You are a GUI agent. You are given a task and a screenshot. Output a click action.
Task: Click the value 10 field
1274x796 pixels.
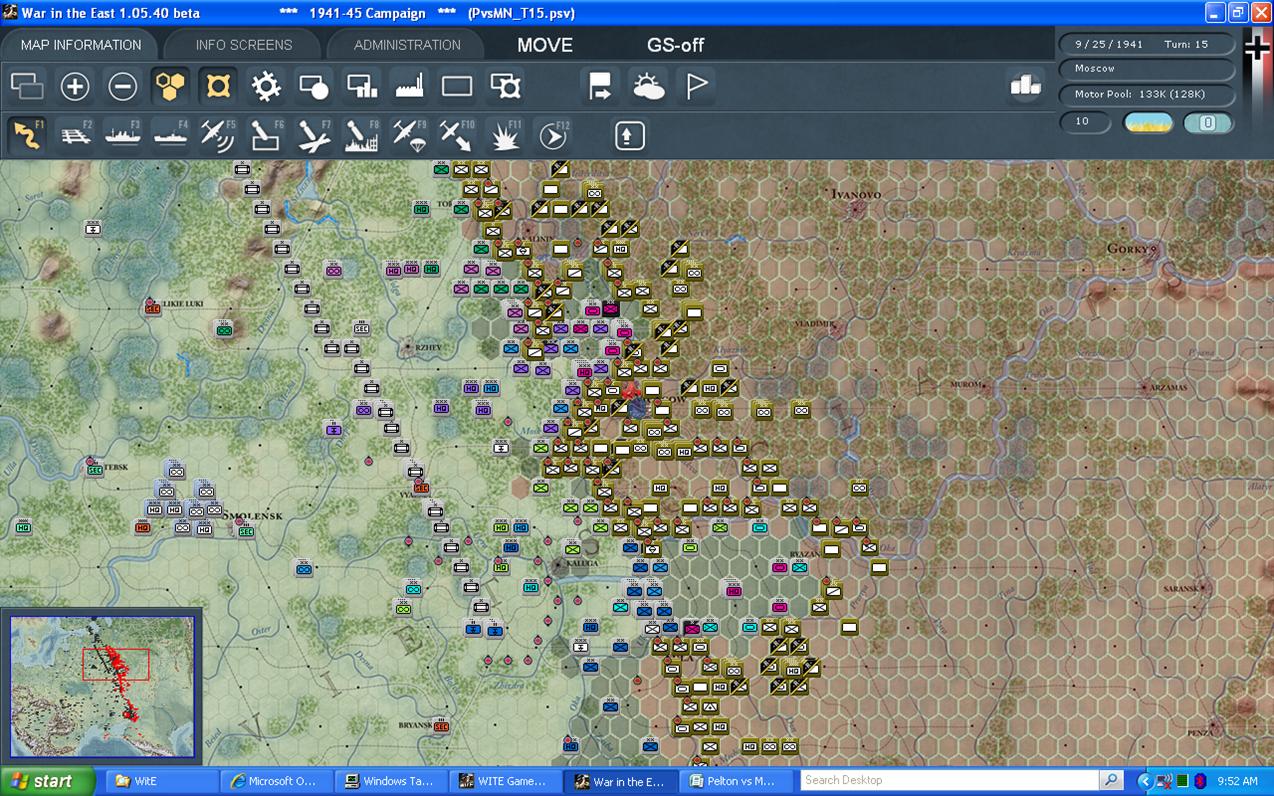coord(1085,122)
